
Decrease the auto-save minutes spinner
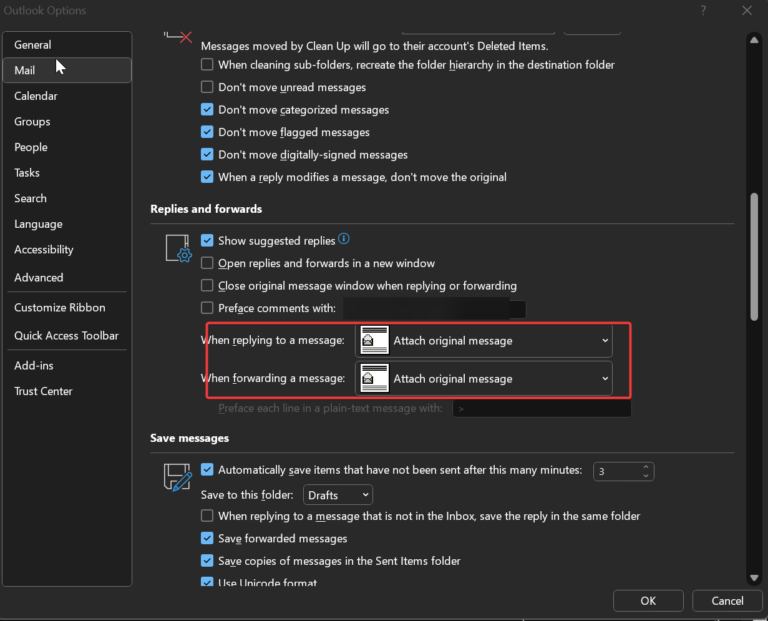pos(646,476)
